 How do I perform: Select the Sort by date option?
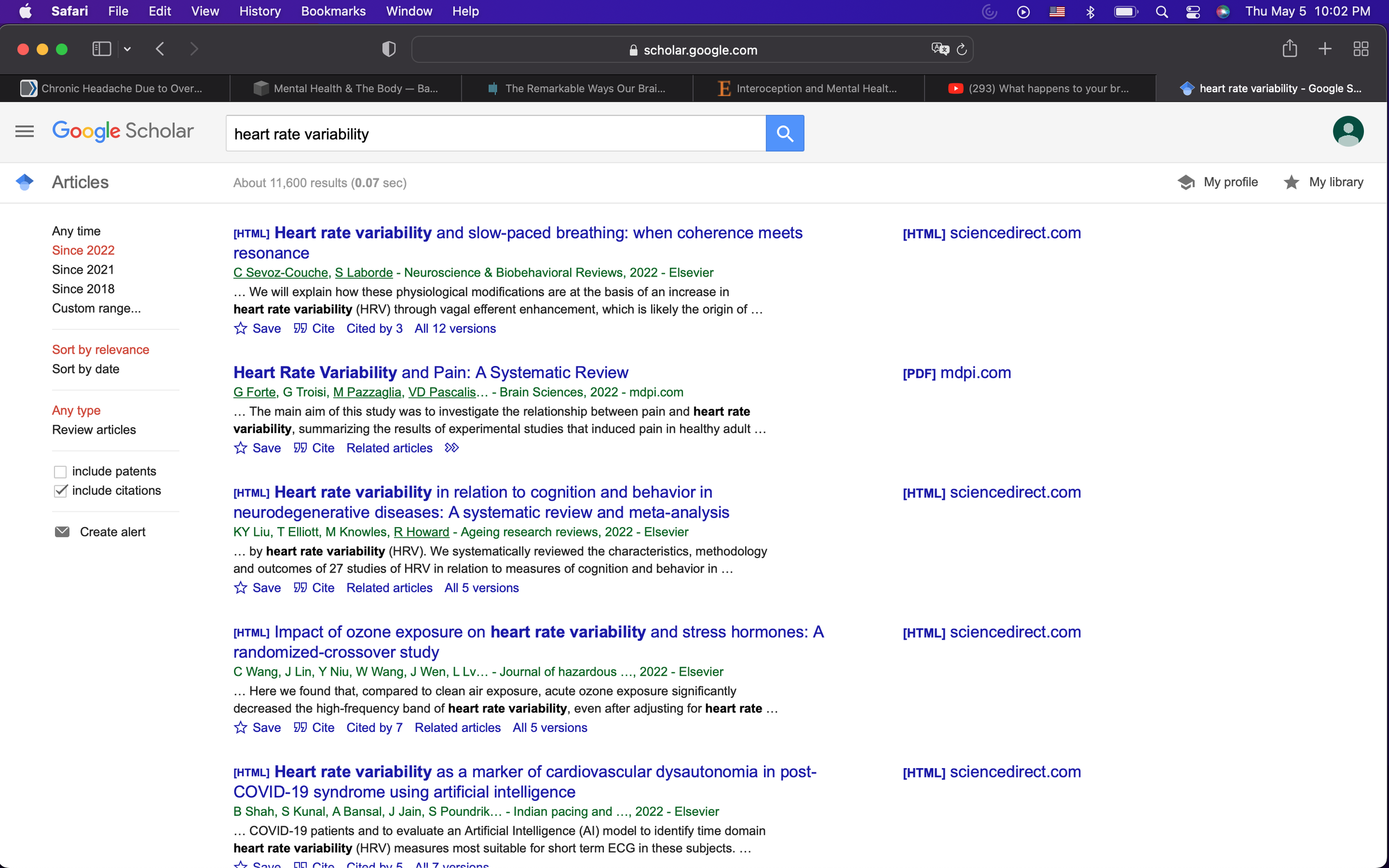tap(86, 369)
